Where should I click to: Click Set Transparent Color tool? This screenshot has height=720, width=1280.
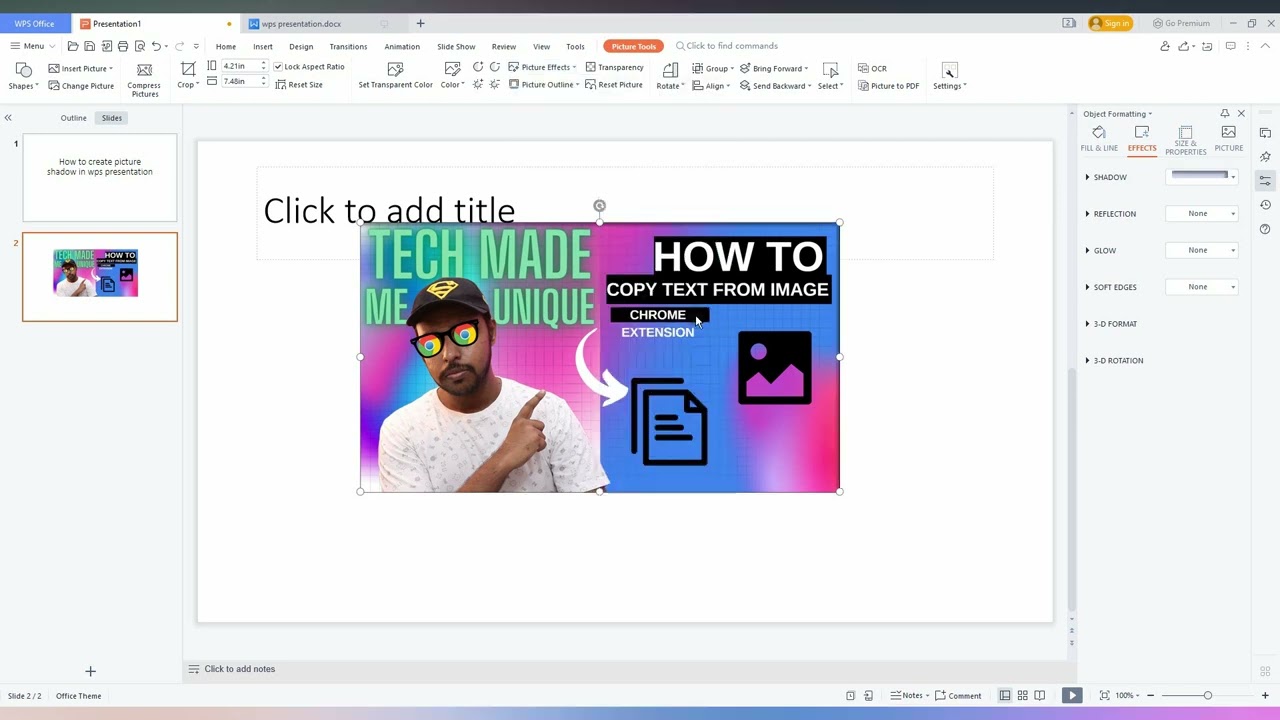pos(395,76)
